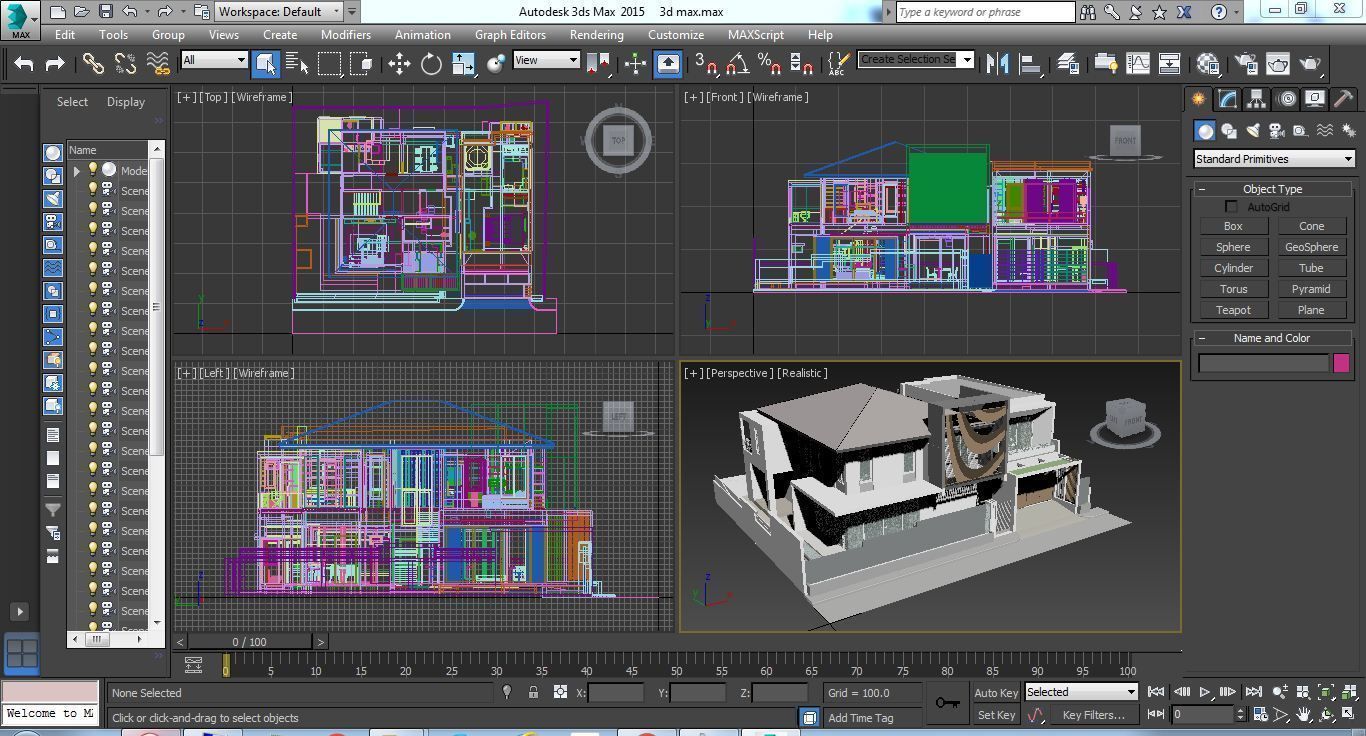Open the MAXScript menu
Viewport: 1366px width, 736px height.
click(x=756, y=34)
